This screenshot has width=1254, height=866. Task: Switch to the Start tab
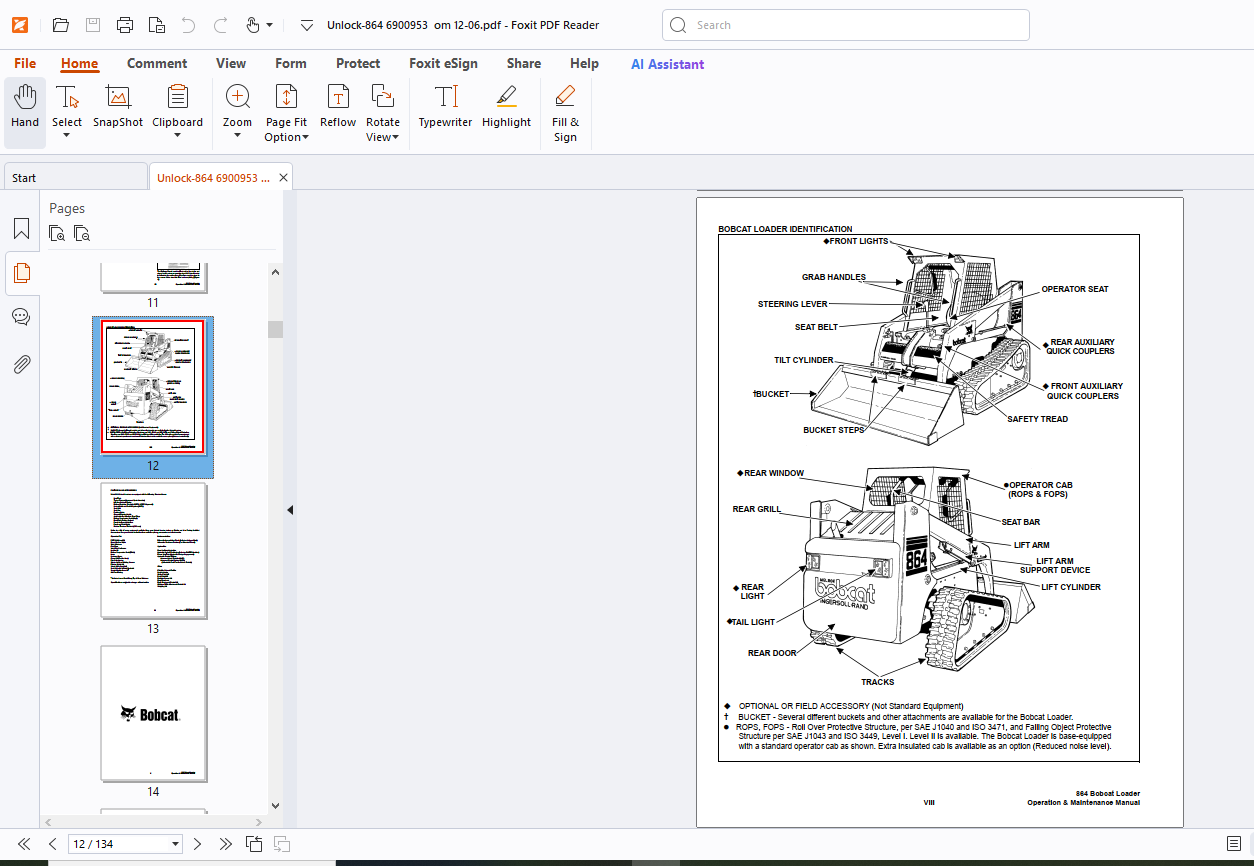coord(75,177)
